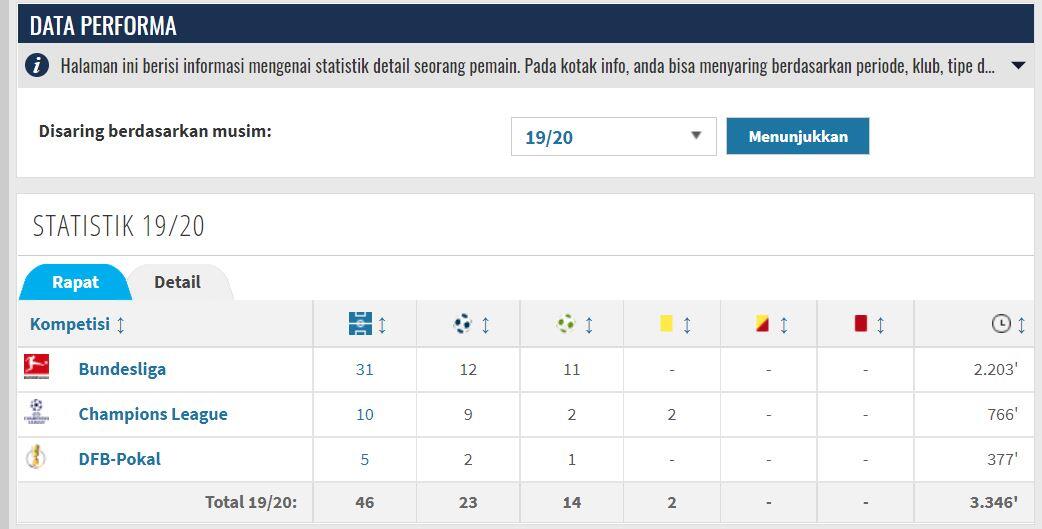Switch to the Detail tab
Screen dimensions: 1042x529
click(x=177, y=282)
